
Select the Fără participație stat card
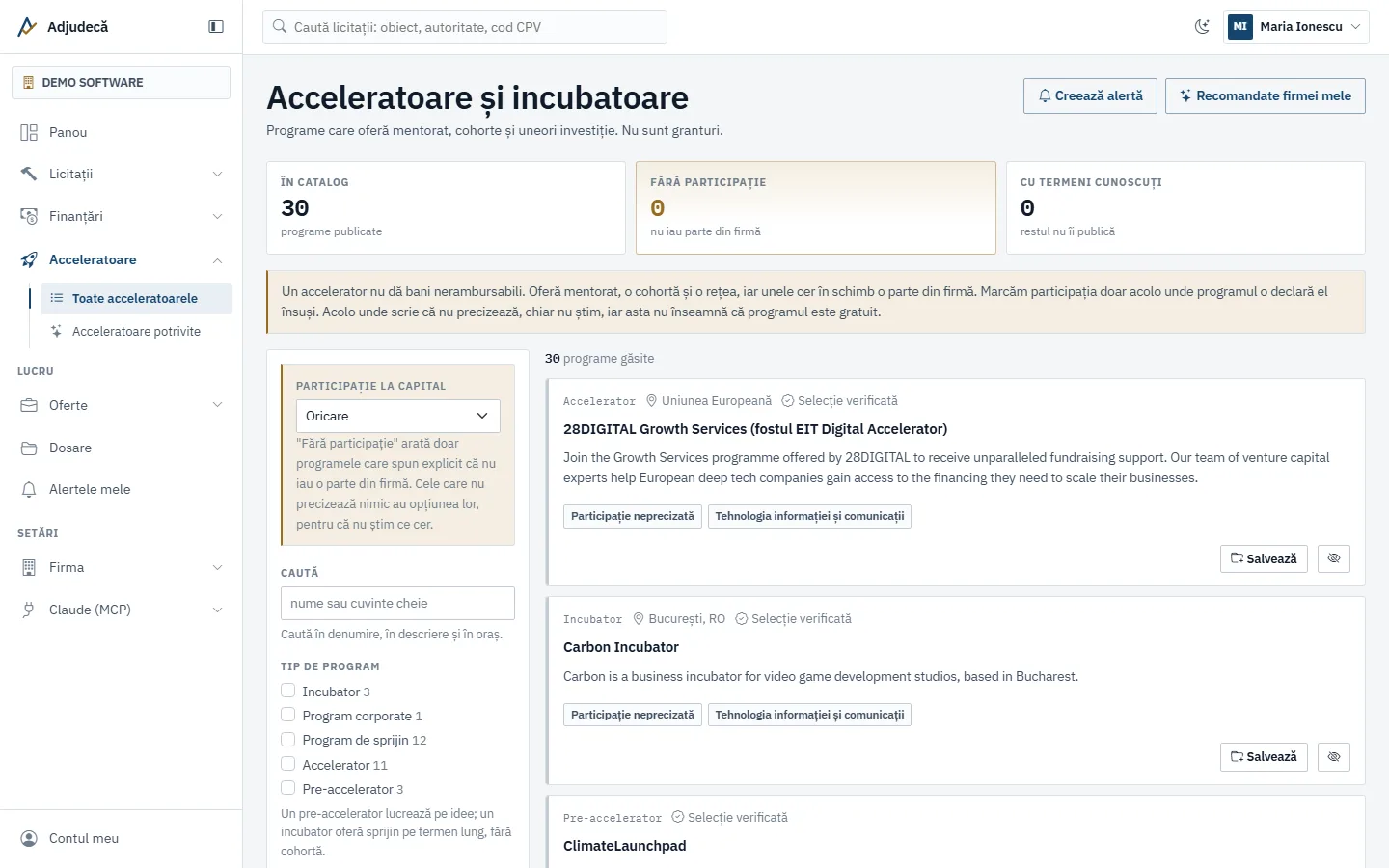coord(816,207)
